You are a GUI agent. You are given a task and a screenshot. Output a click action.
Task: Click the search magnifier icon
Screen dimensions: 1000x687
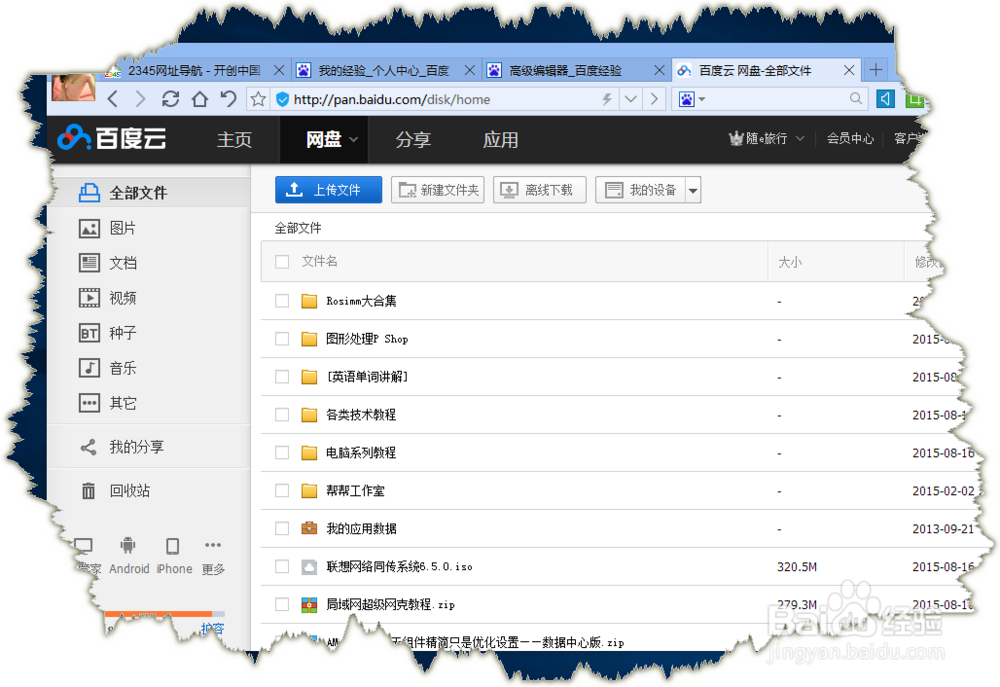[855, 98]
